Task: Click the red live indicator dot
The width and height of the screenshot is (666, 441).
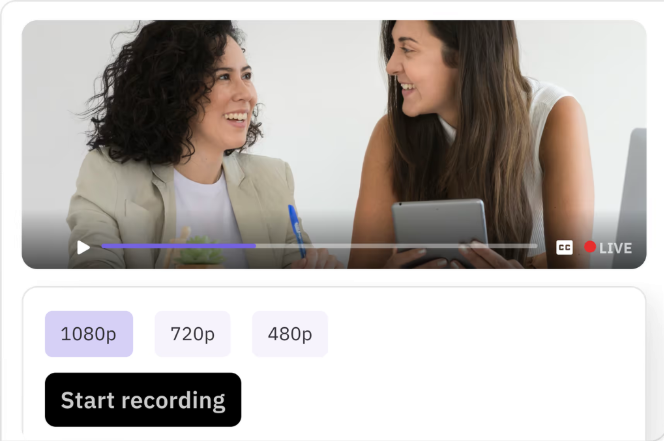Action: point(590,247)
